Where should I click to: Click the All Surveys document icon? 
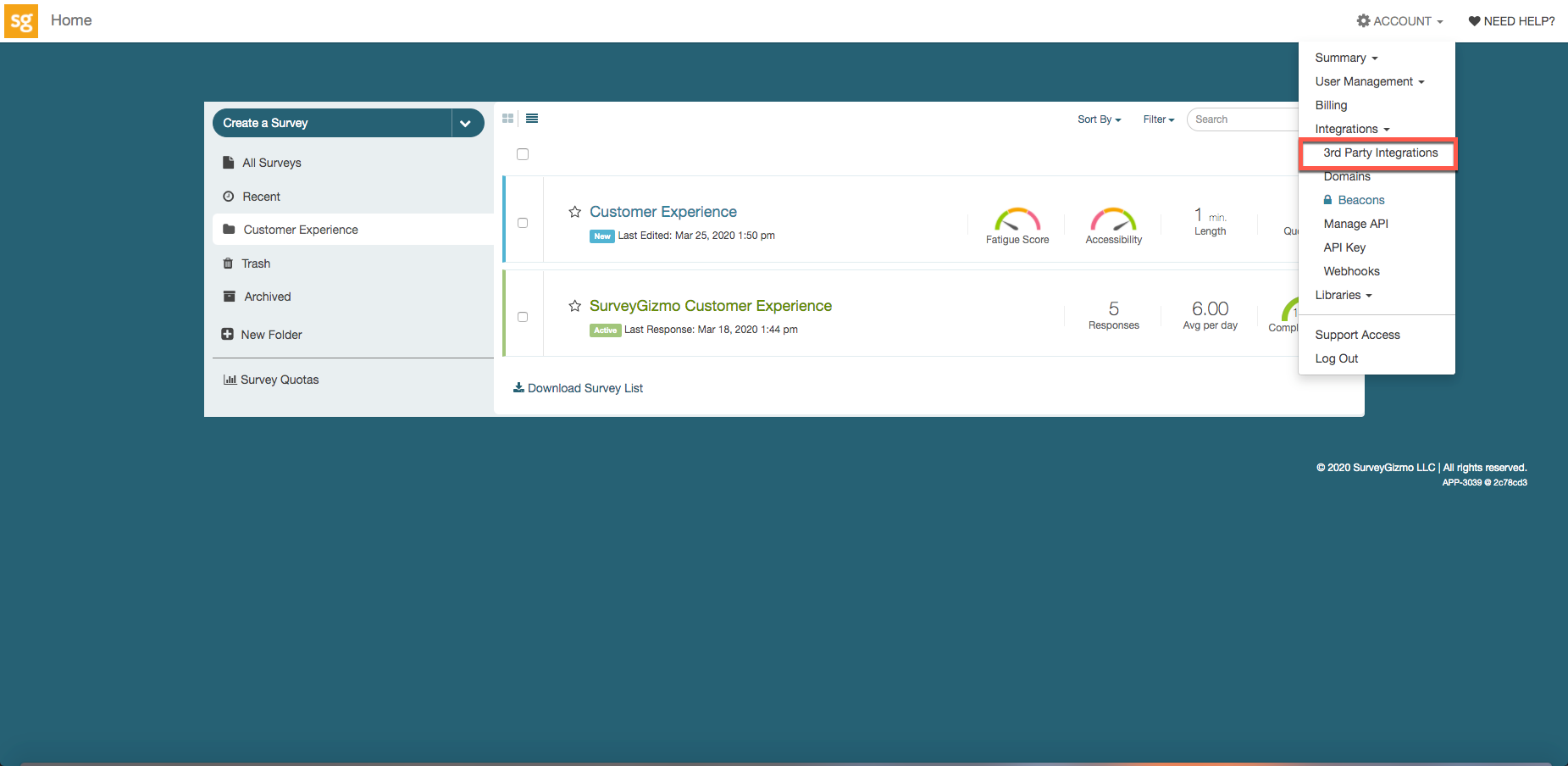tap(228, 162)
